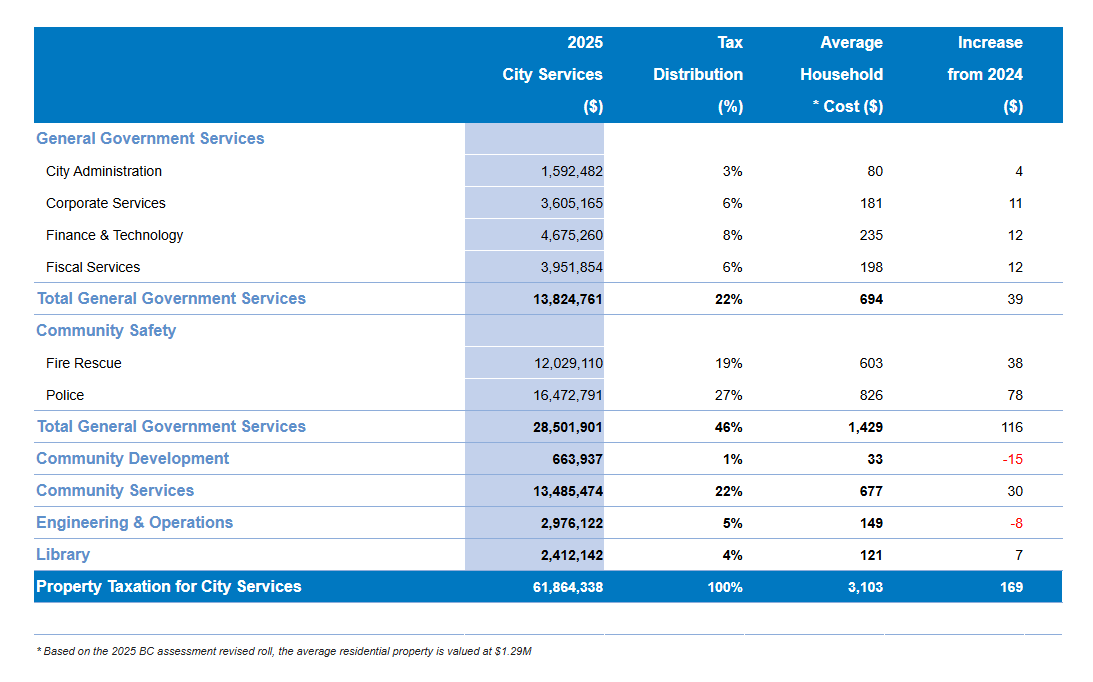Click the Finance & Technology label

(x=114, y=236)
